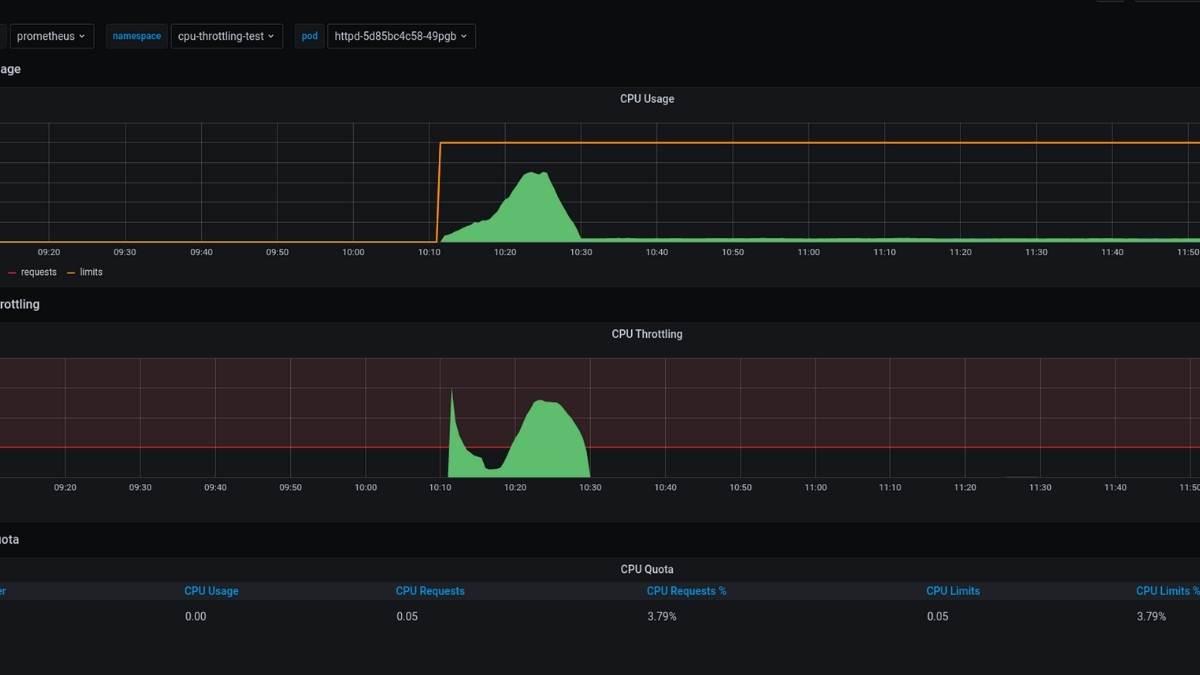Screen dimensions: 1200x675
Task: Open the CPU Throttling panel title menu
Action: (646, 334)
